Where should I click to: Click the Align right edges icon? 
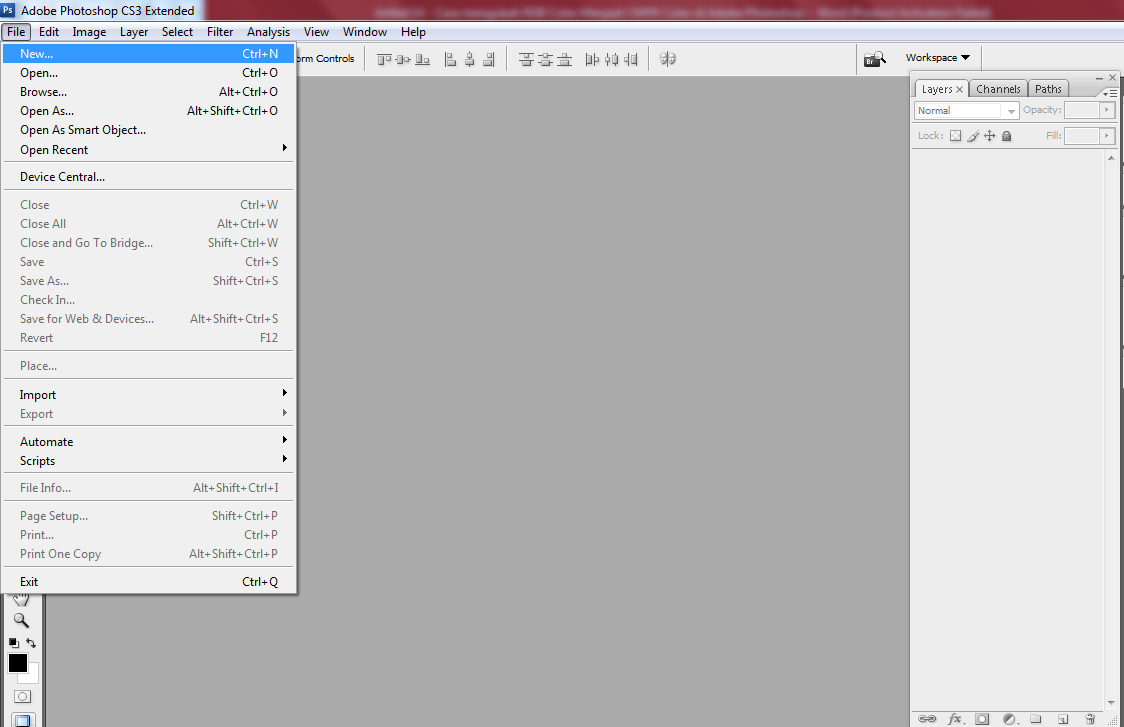click(x=489, y=60)
